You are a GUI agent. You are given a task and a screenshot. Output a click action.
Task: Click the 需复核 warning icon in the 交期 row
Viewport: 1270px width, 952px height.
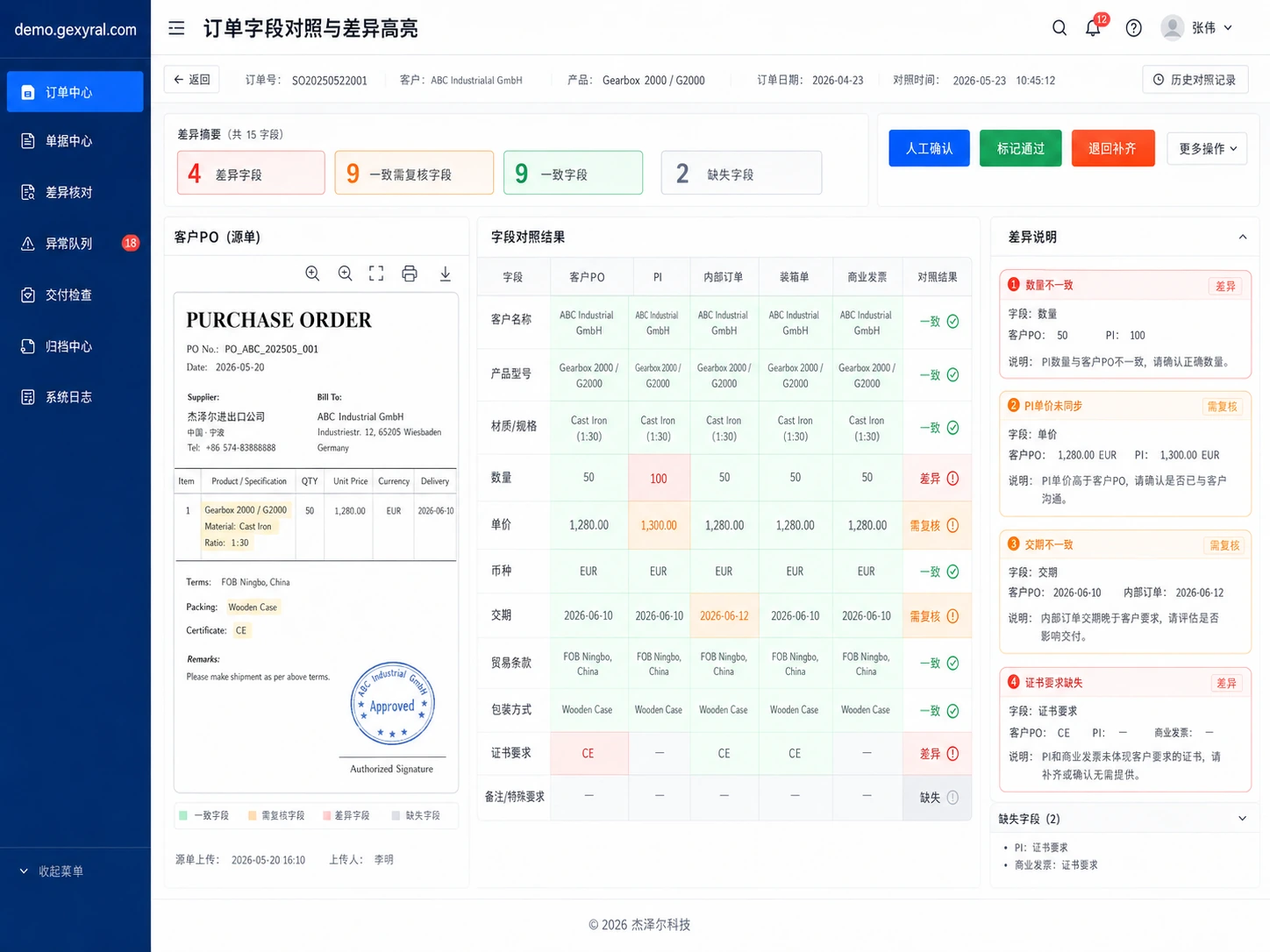point(952,616)
